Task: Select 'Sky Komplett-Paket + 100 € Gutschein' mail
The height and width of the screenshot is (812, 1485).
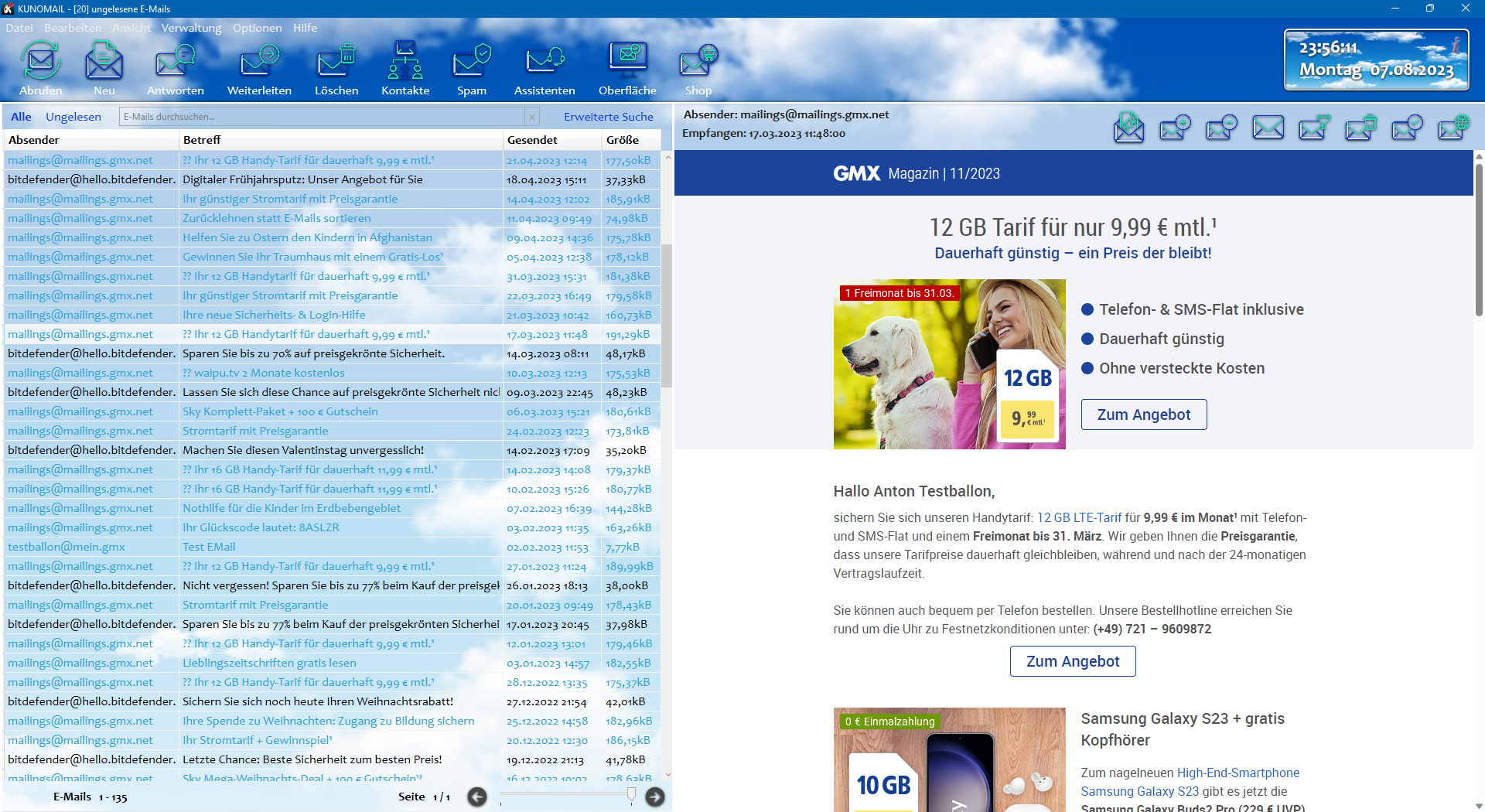Action: pyautogui.click(x=333, y=411)
